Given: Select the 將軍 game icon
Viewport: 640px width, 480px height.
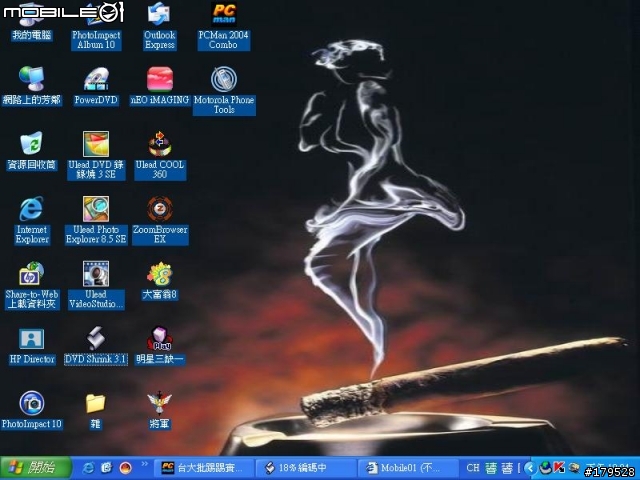Looking at the screenshot, I should click(160, 411).
